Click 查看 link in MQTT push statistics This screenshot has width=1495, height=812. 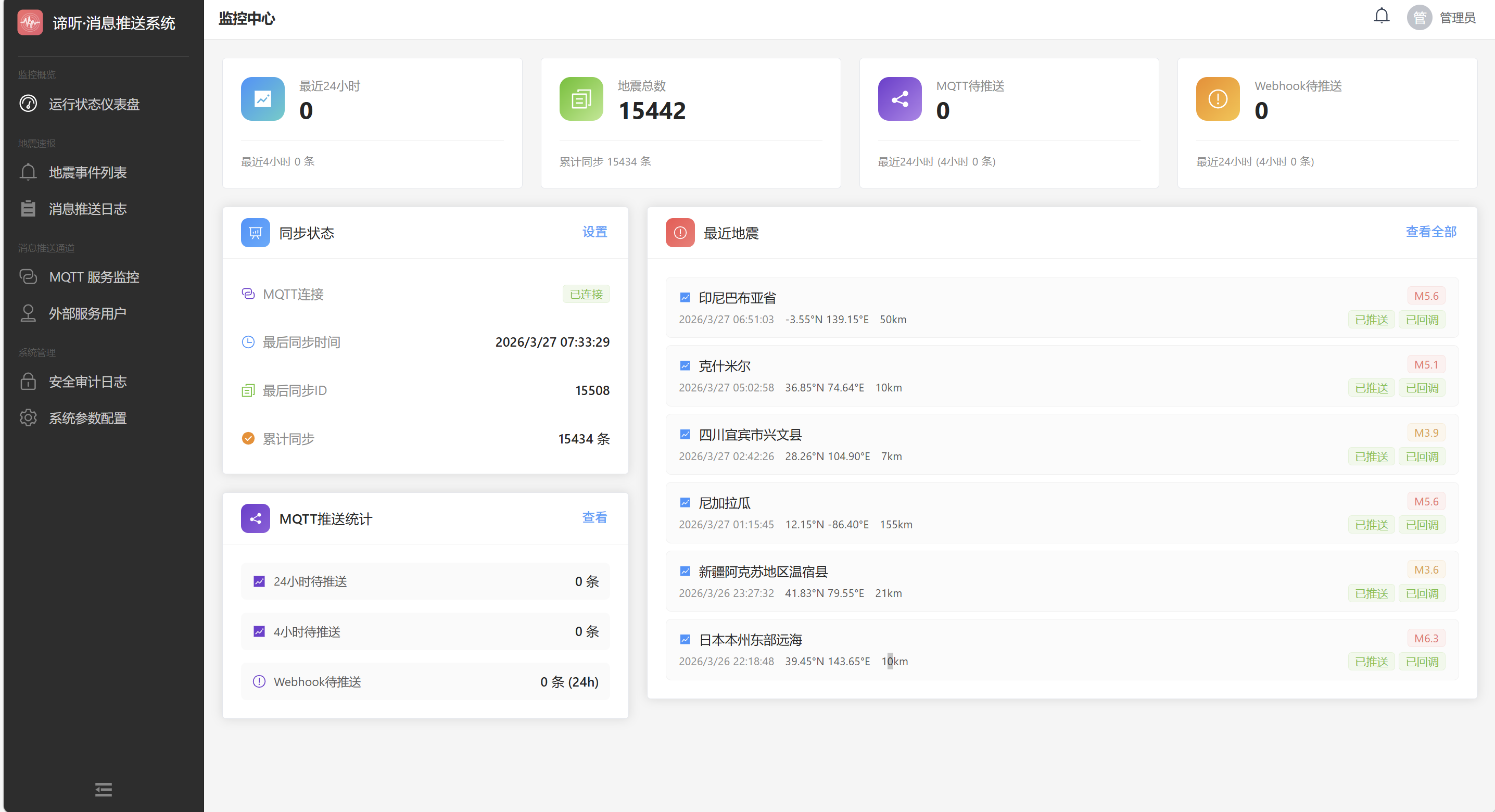pyautogui.click(x=594, y=517)
